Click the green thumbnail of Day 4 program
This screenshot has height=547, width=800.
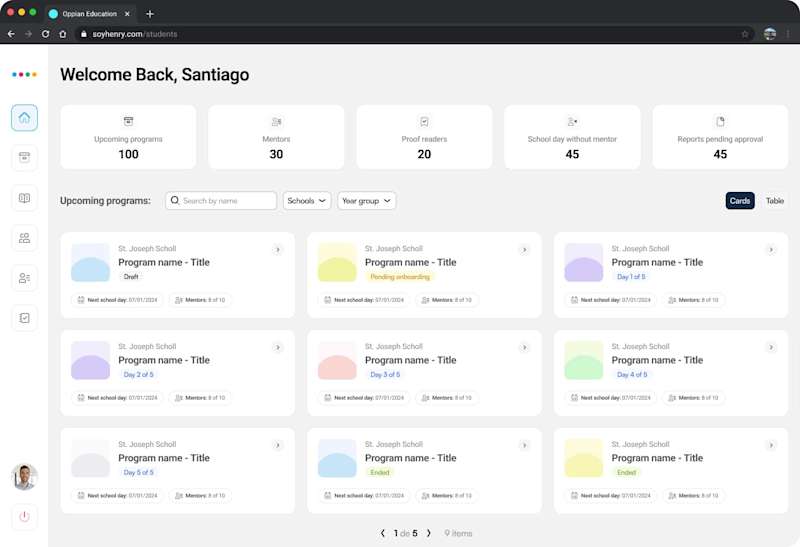click(584, 361)
